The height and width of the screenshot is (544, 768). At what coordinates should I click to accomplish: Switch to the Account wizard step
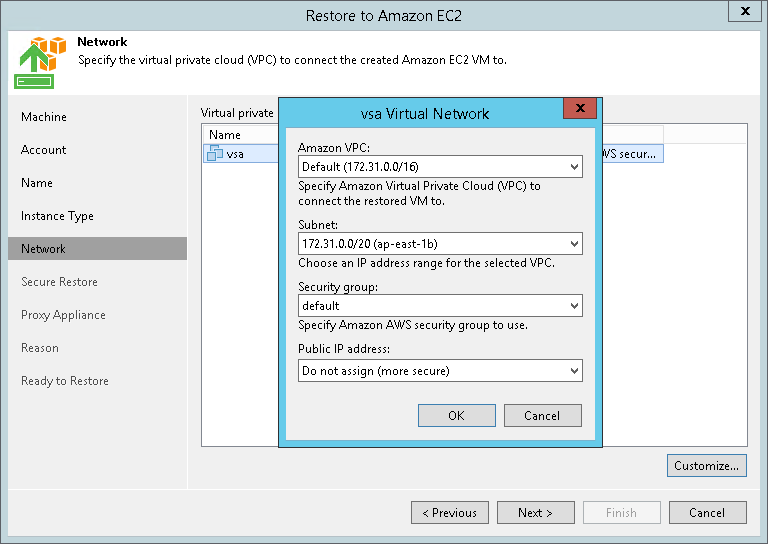[x=44, y=150]
